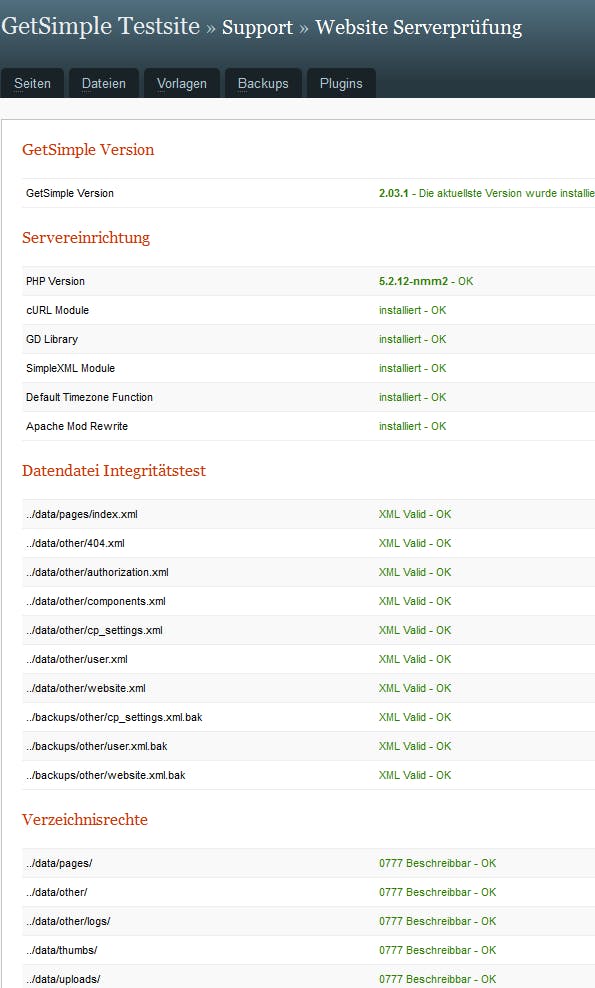Click XML Valid status for 404.xml

point(415,544)
